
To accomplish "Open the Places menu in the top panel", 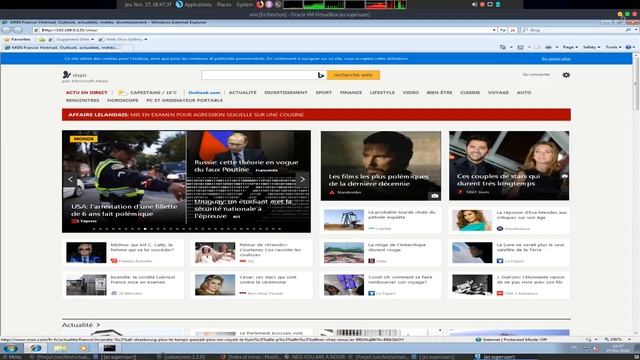I will point(224,4).
